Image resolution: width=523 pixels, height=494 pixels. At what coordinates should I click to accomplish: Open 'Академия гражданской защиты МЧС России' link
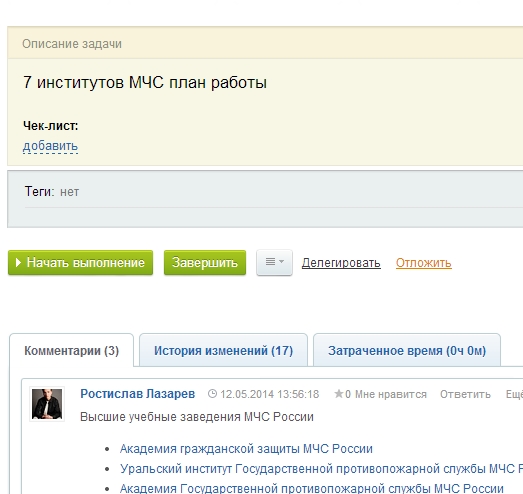coord(246,449)
